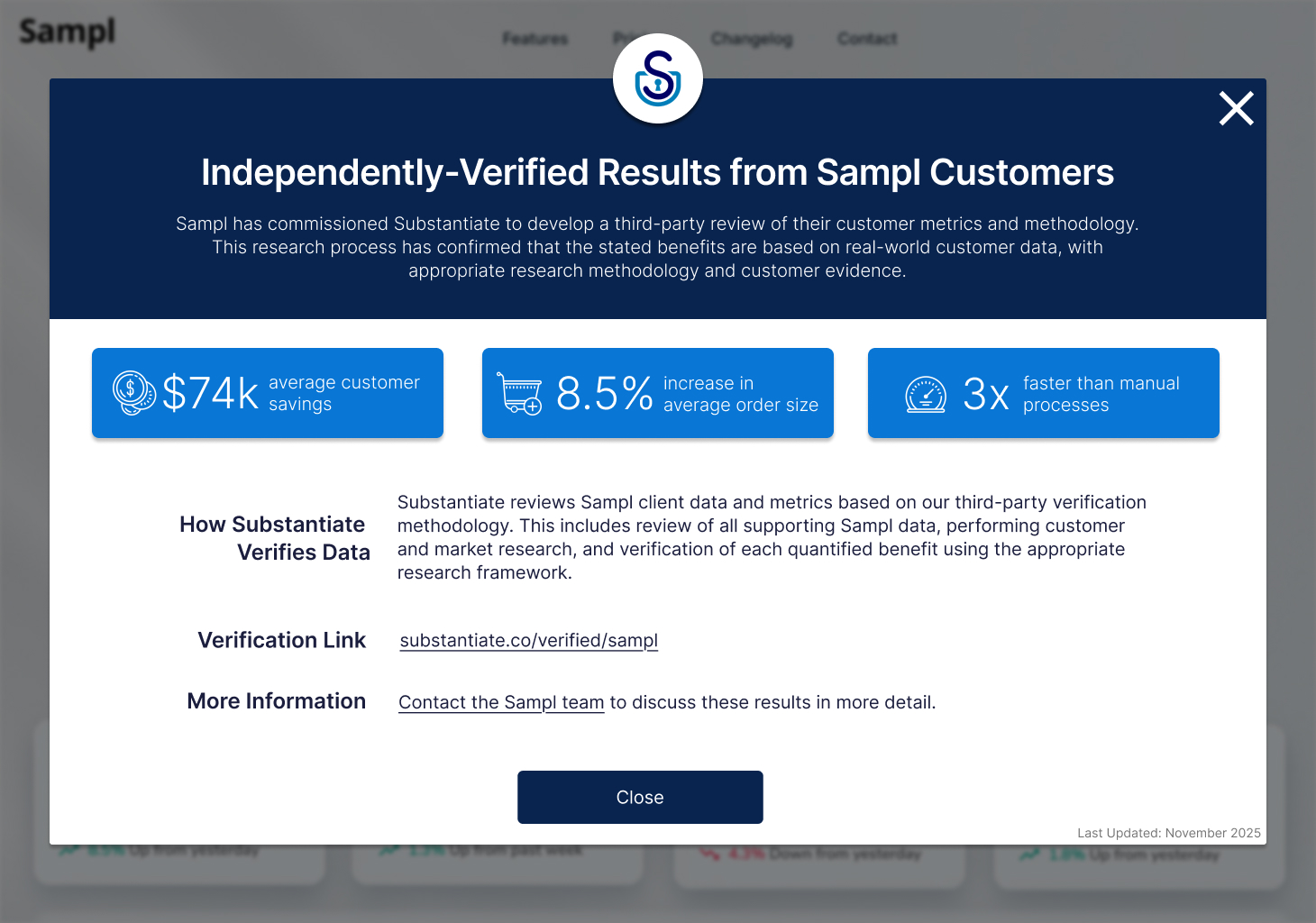Open the Changelog menu item
1316x923 pixels.
click(752, 39)
